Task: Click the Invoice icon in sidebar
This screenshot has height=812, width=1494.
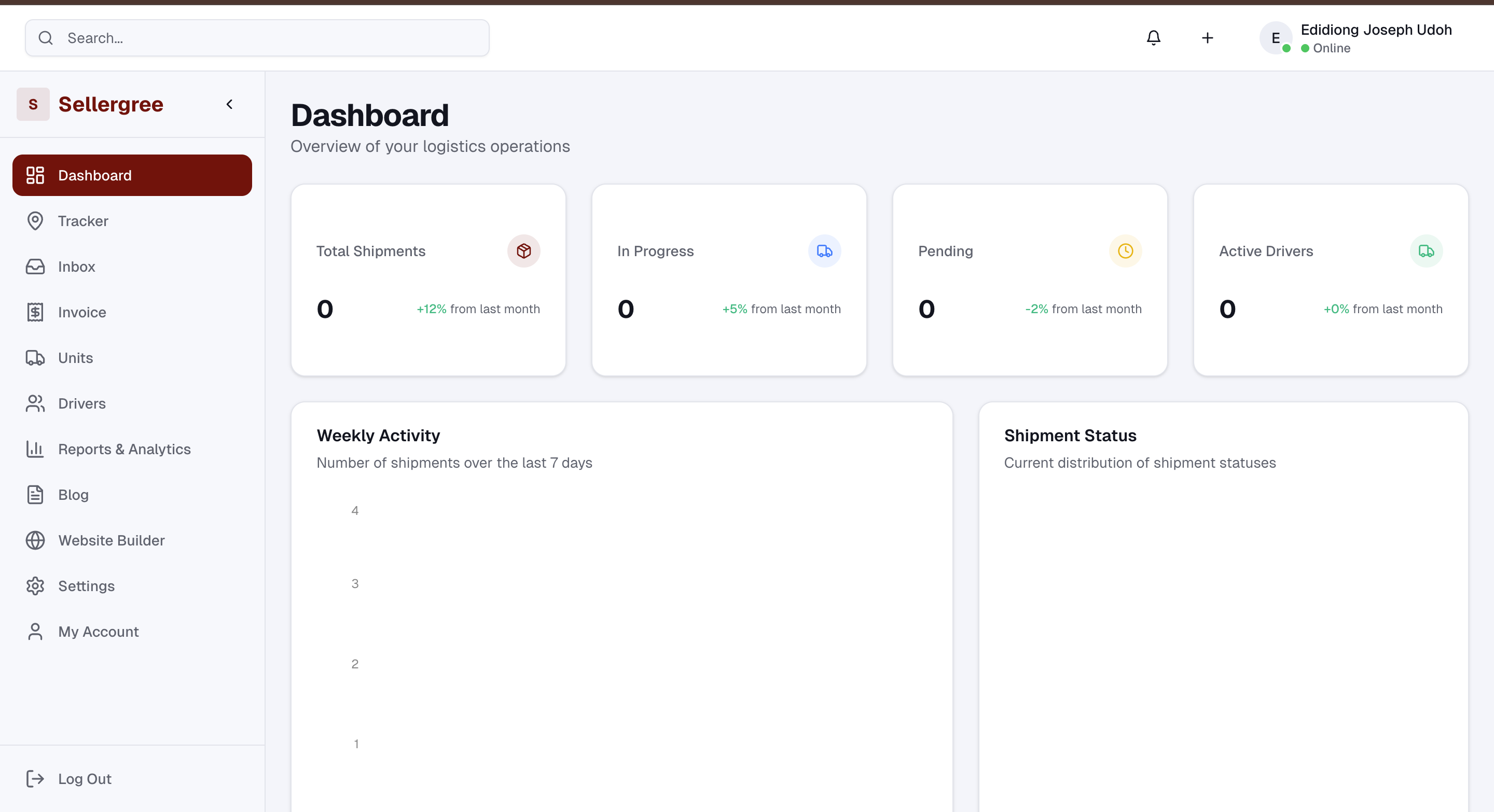Action: 35,312
